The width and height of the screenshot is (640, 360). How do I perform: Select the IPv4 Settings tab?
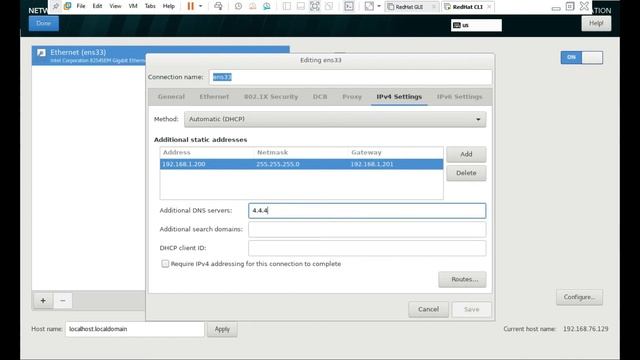[x=399, y=97]
